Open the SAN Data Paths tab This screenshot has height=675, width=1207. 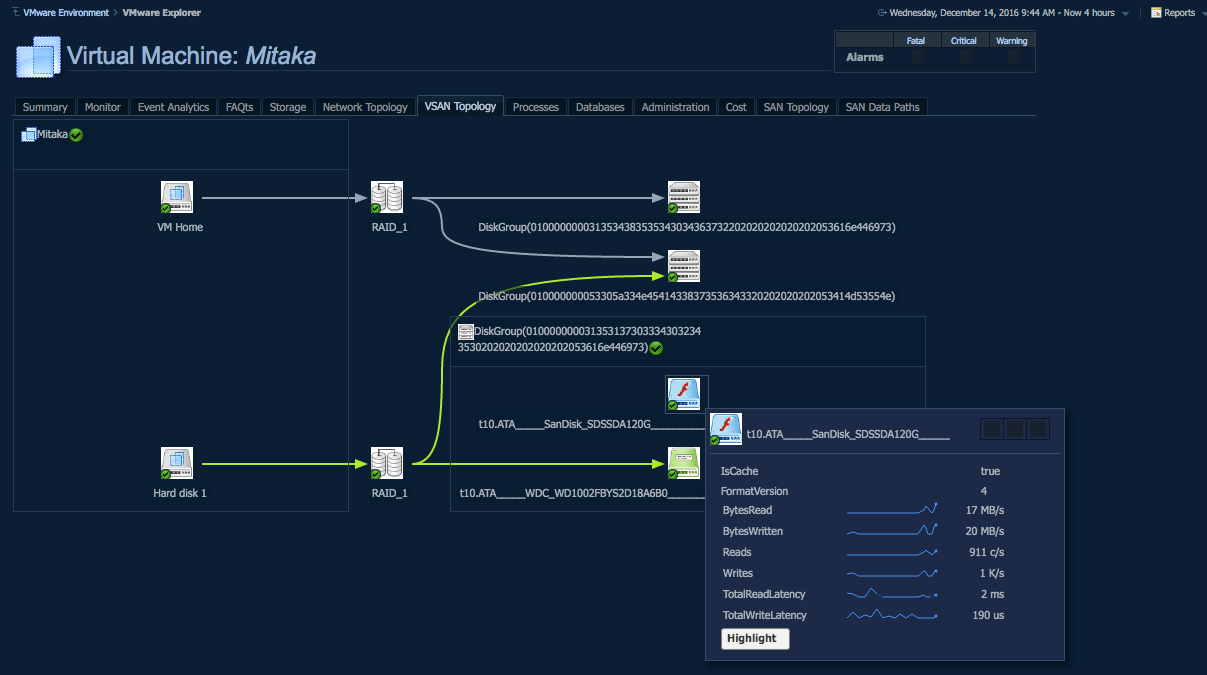click(884, 107)
